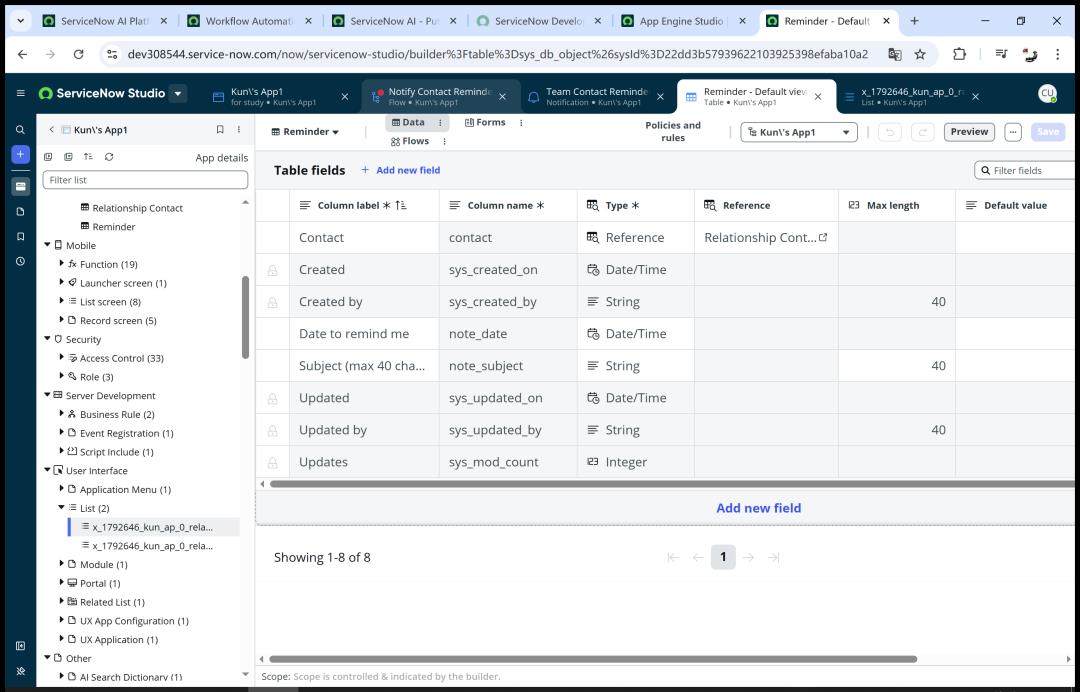
Task: Click the search icon in left rail
Action: point(21,129)
